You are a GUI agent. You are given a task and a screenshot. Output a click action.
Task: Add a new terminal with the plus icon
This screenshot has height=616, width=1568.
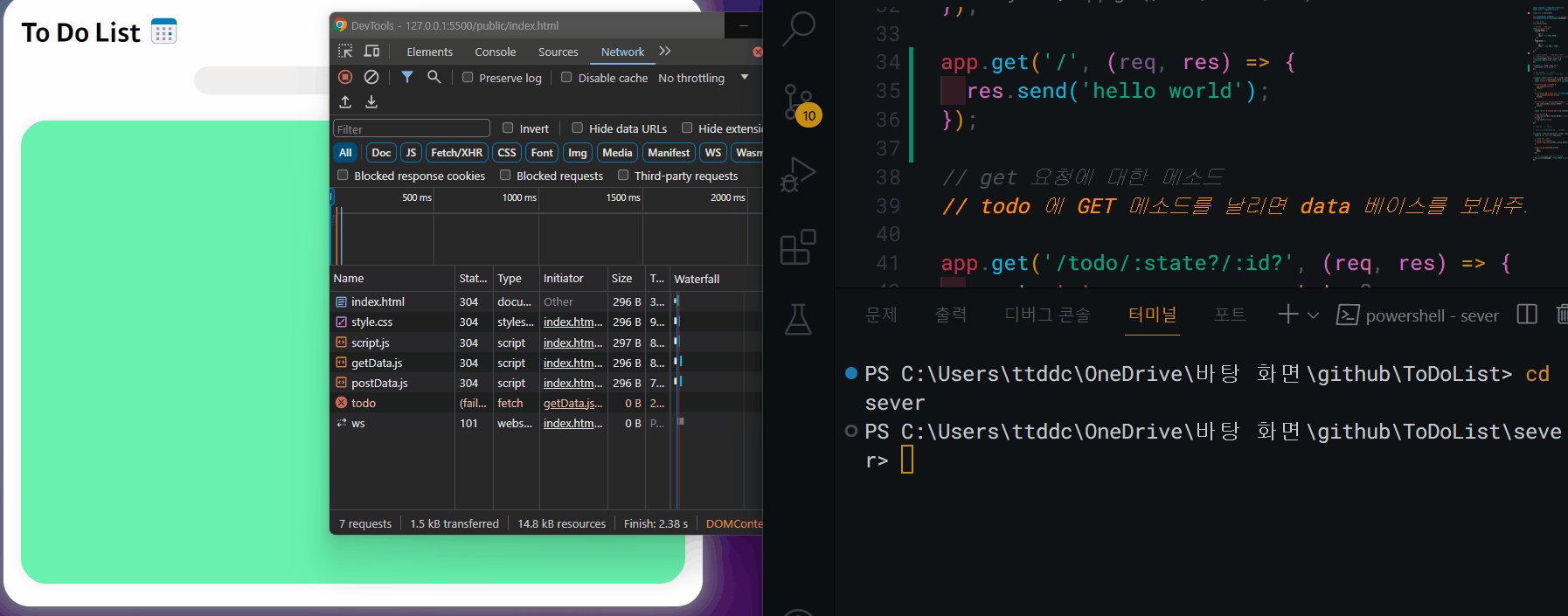click(x=1288, y=315)
